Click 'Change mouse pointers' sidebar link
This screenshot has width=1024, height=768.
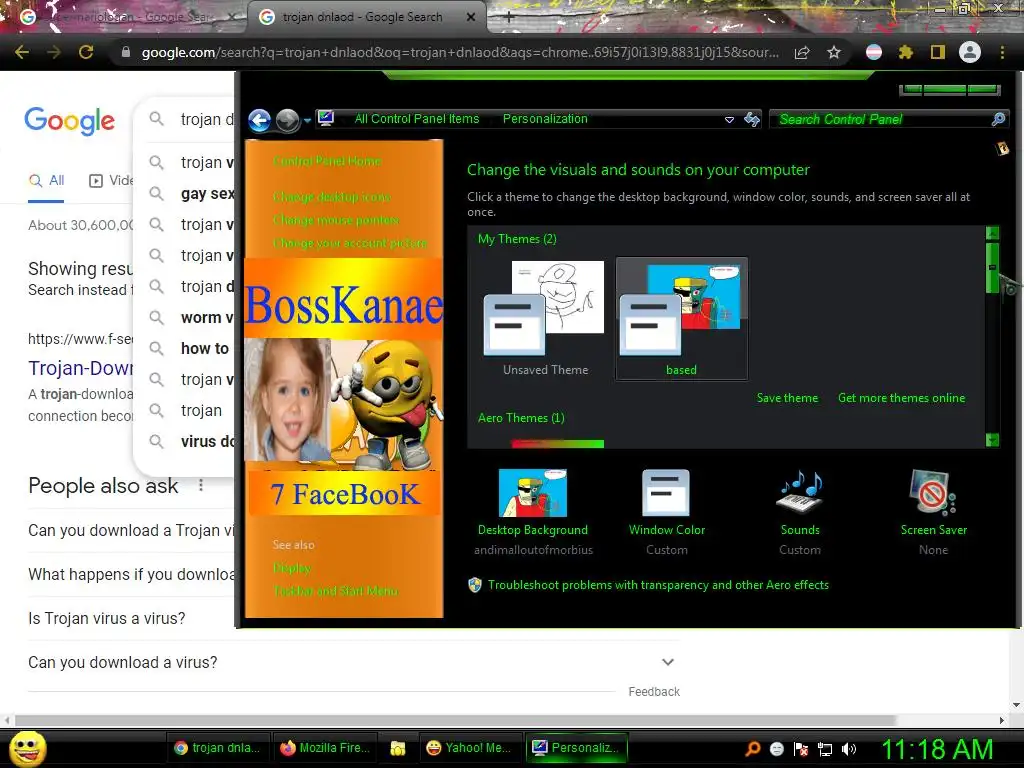point(336,220)
